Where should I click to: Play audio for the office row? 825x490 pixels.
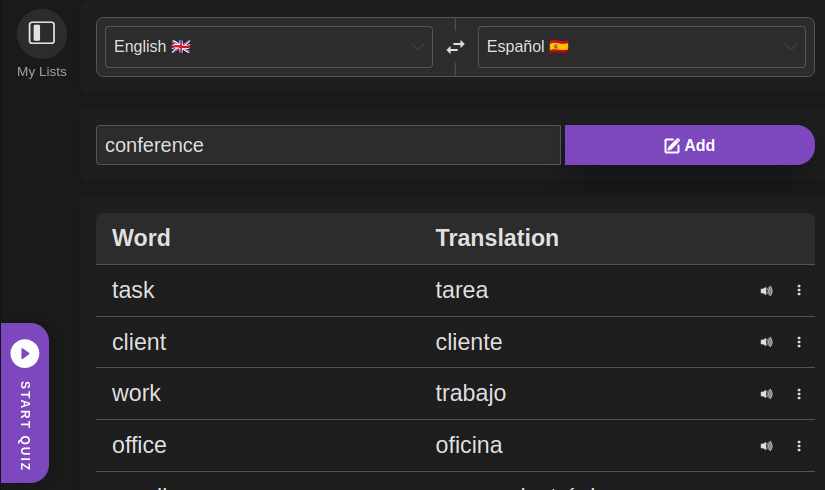click(766, 446)
